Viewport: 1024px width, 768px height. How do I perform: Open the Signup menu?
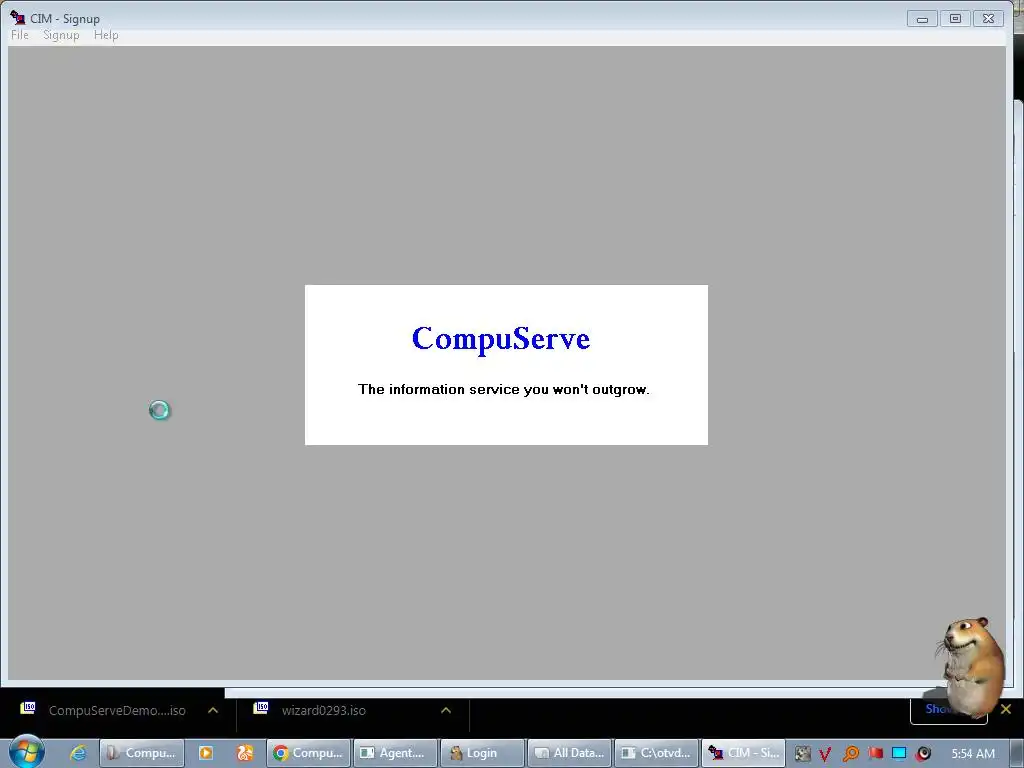click(x=61, y=35)
